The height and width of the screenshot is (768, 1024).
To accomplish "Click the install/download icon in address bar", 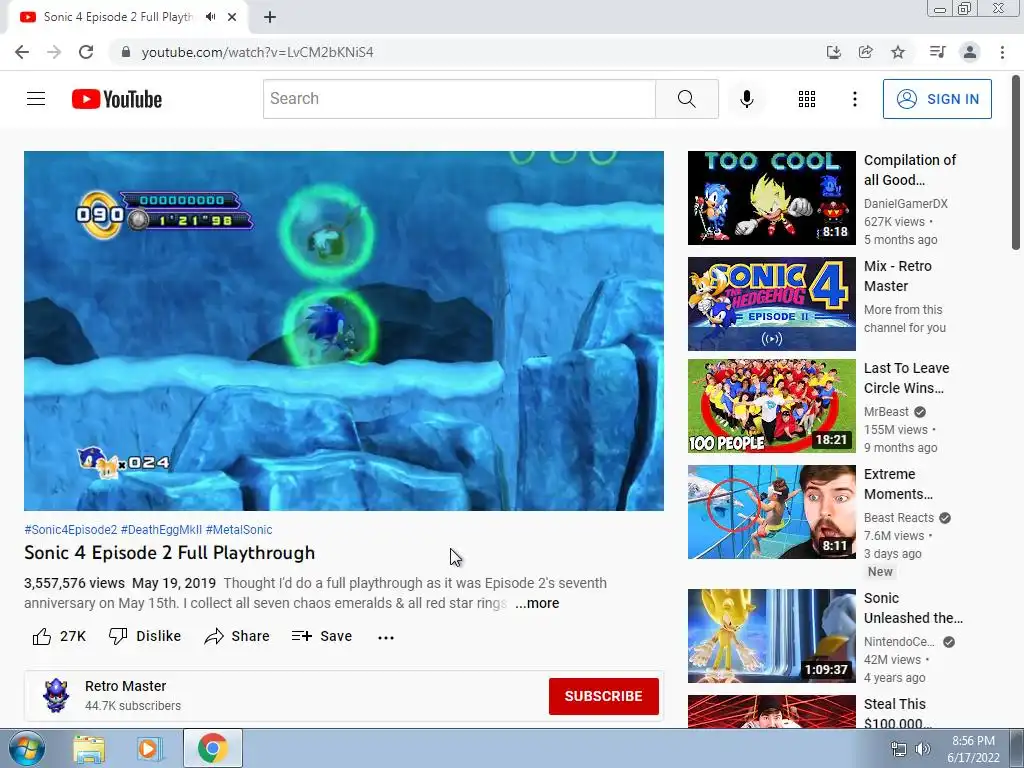I will click(833, 52).
